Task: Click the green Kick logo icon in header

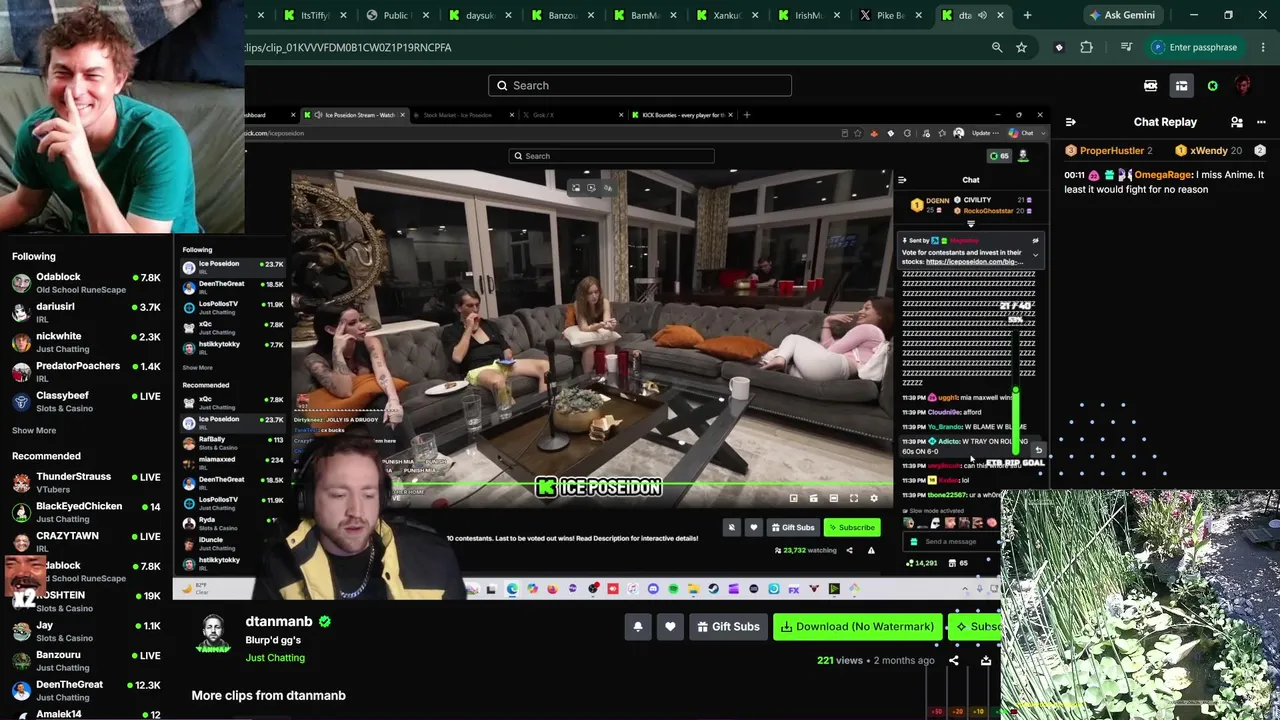Action: tap(1213, 86)
